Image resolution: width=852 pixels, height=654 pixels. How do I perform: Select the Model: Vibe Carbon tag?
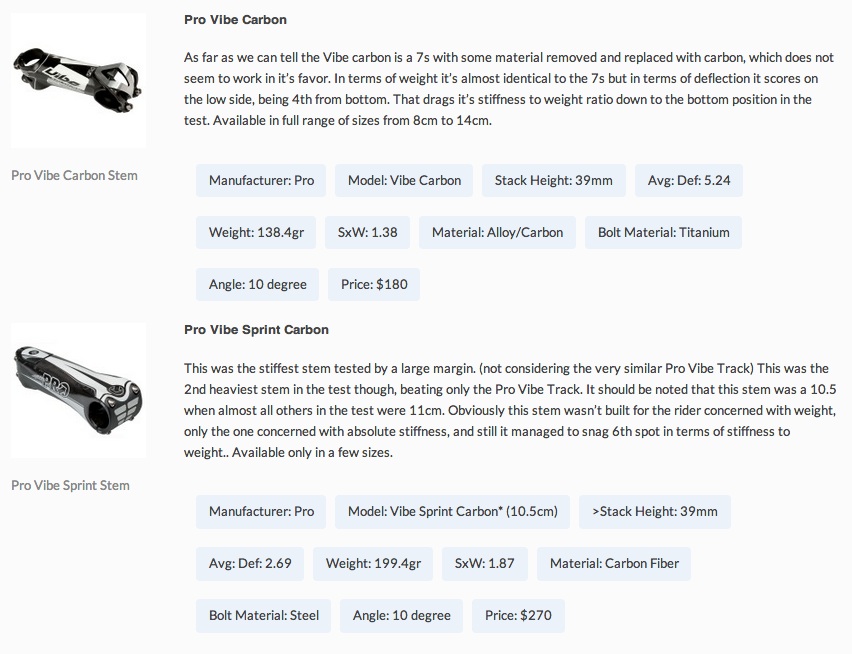click(x=404, y=180)
